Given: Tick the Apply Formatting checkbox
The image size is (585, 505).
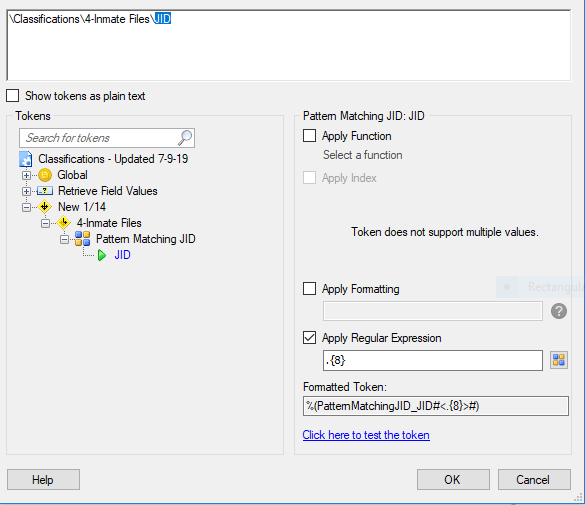Looking at the screenshot, I should pos(309,289).
